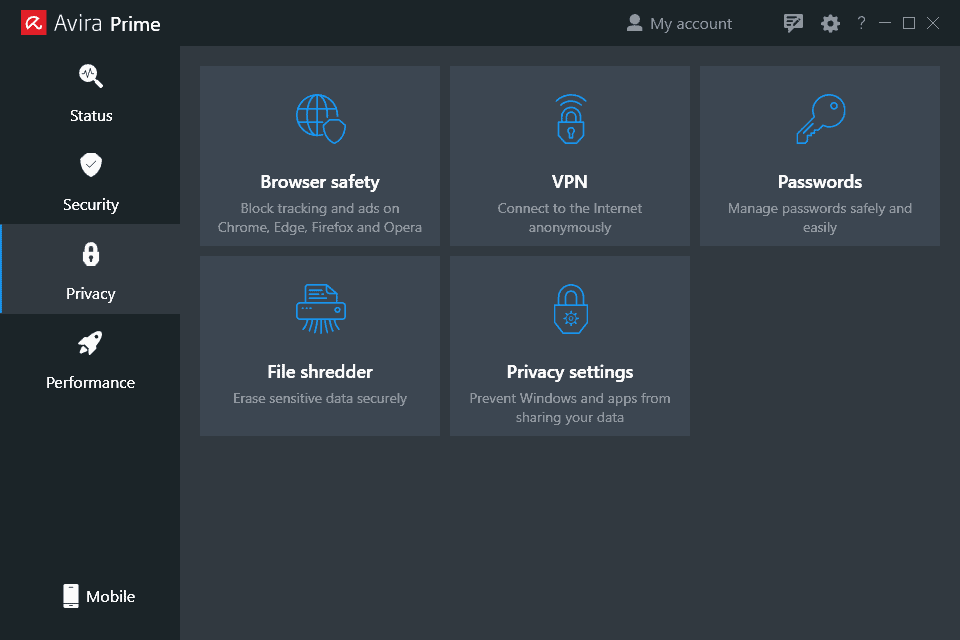Launch VPN via the Wi-Fi padlock icon
Screen dimensions: 960x640
(x=571, y=119)
